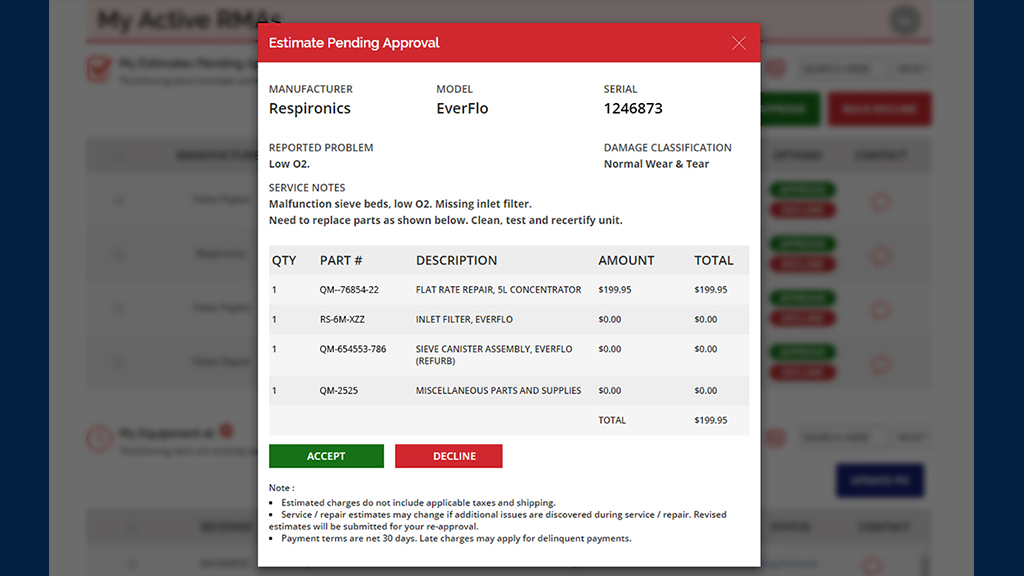Click the MANUFACTURER field label
1024x576 pixels.
pyautogui.click(x=311, y=89)
